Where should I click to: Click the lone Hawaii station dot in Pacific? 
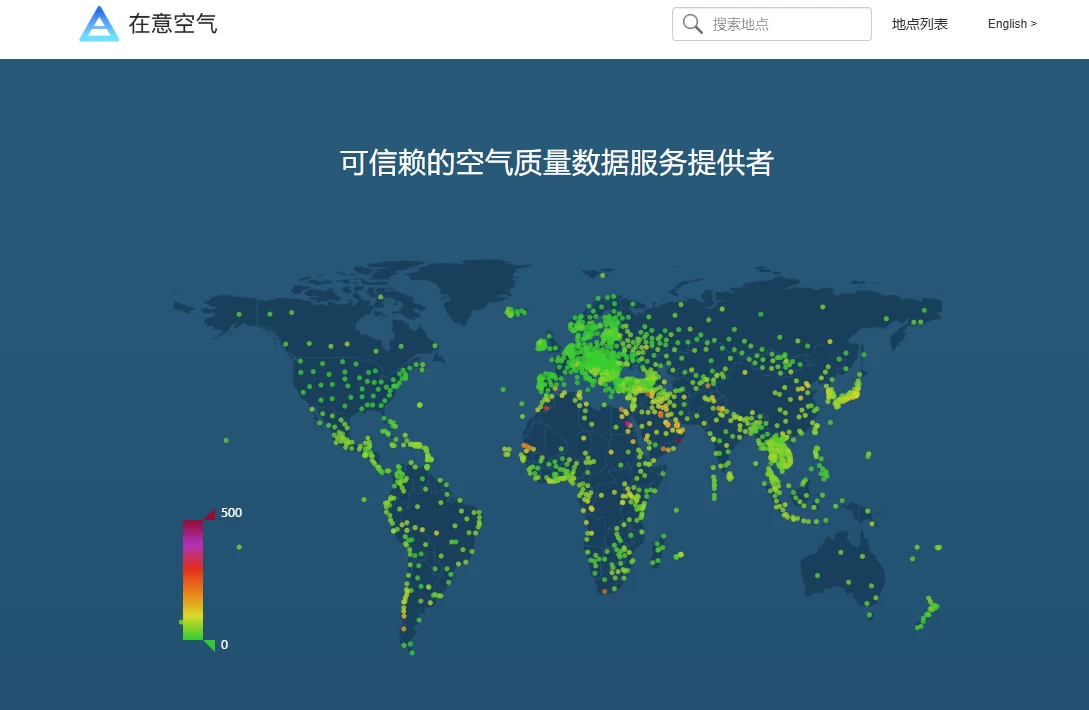click(x=226, y=440)
